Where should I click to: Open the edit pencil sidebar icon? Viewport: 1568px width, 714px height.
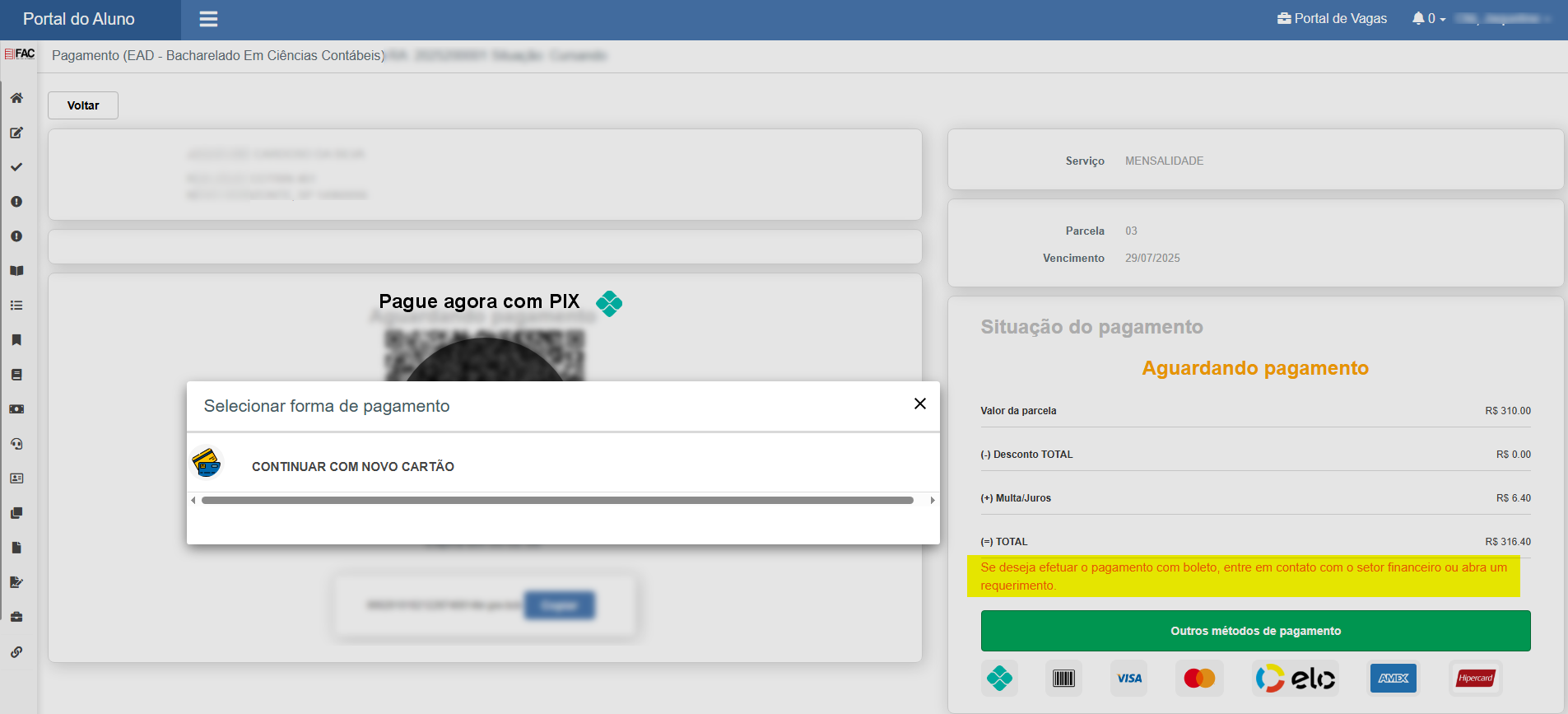coord(16,133)
